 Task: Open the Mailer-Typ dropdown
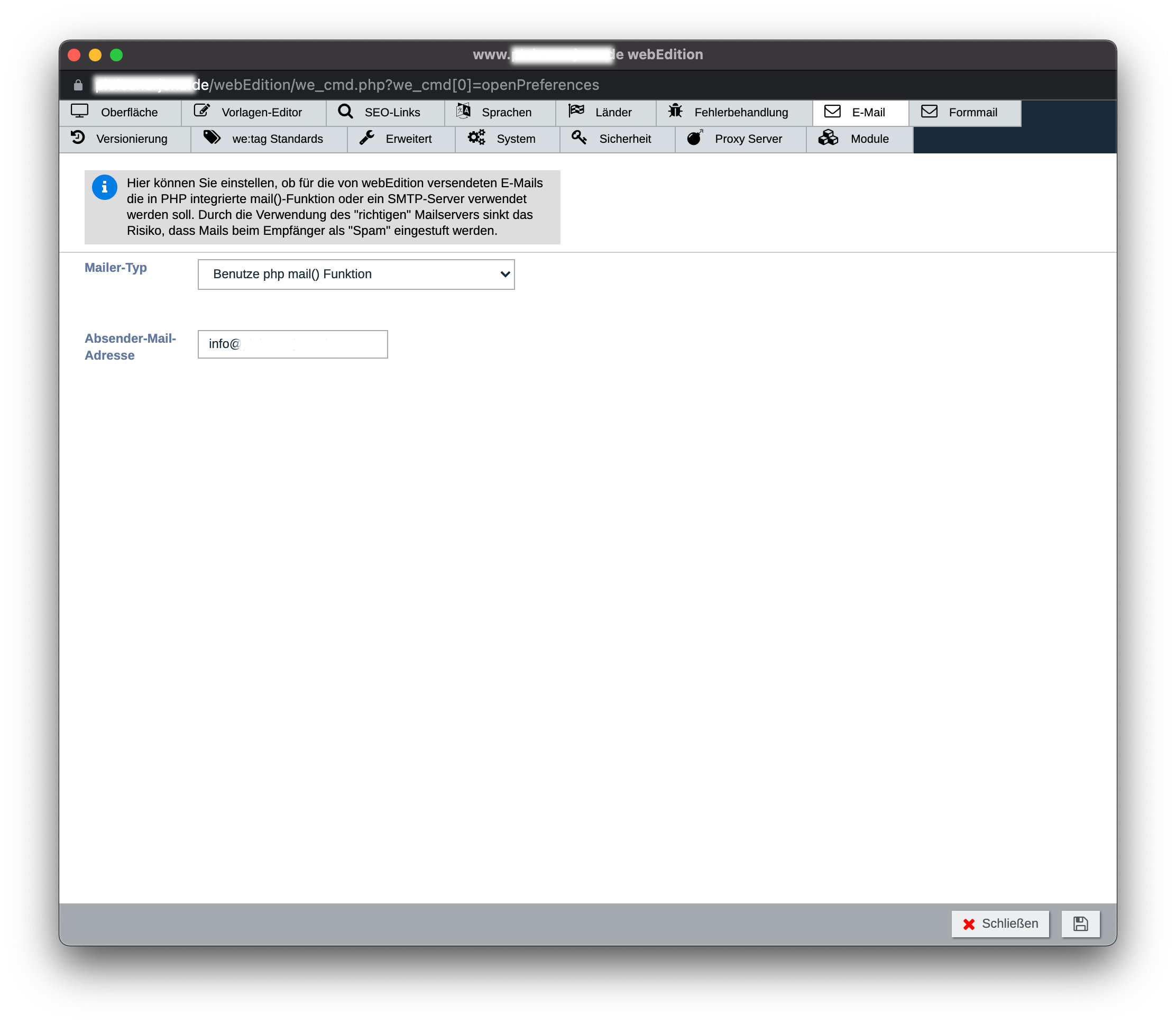(356, 275)
